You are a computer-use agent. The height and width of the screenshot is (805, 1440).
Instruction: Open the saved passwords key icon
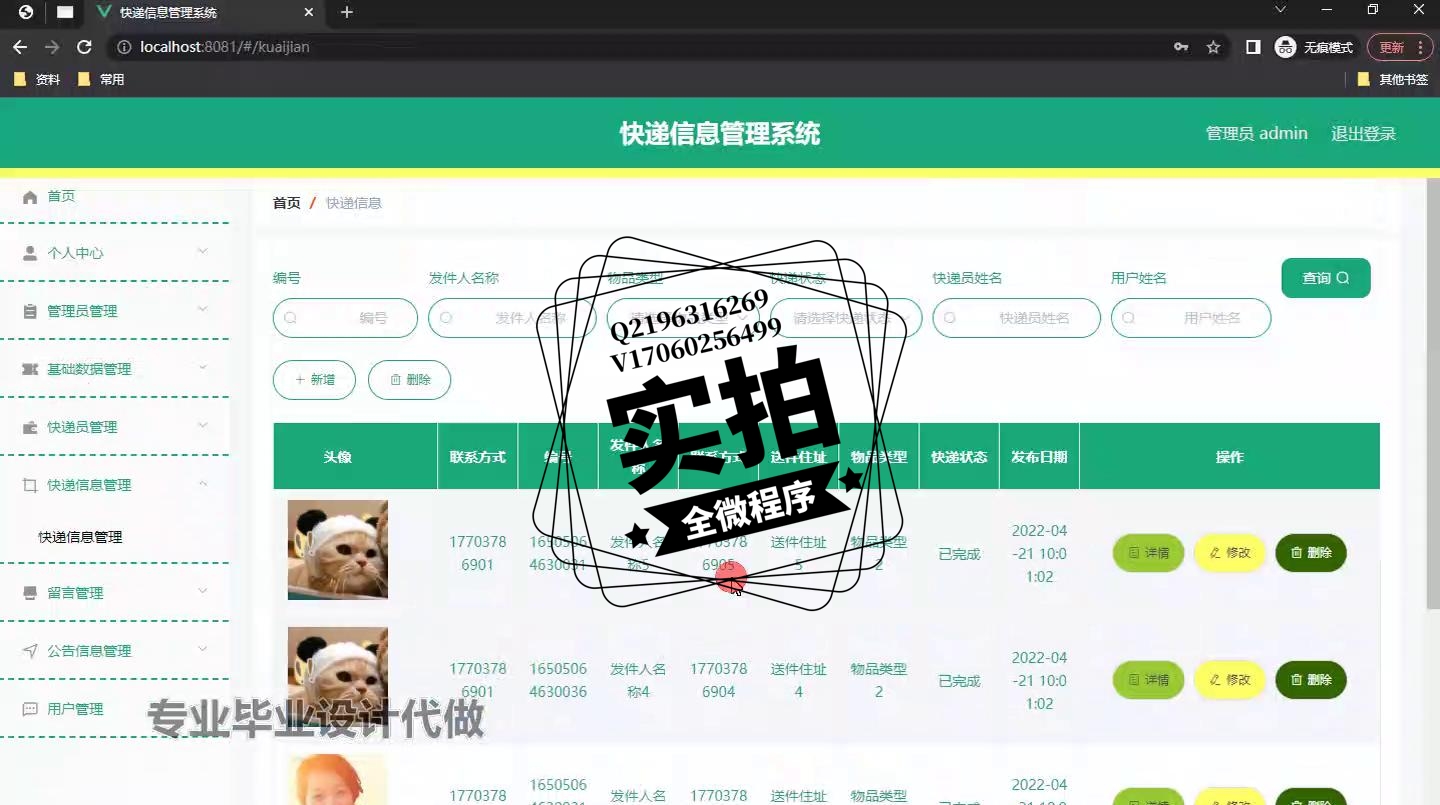(x=1181, y=47)
